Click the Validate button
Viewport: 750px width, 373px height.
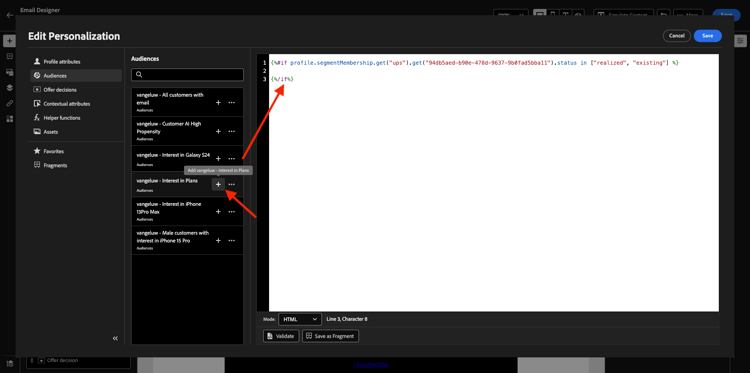tap(281, 336)
